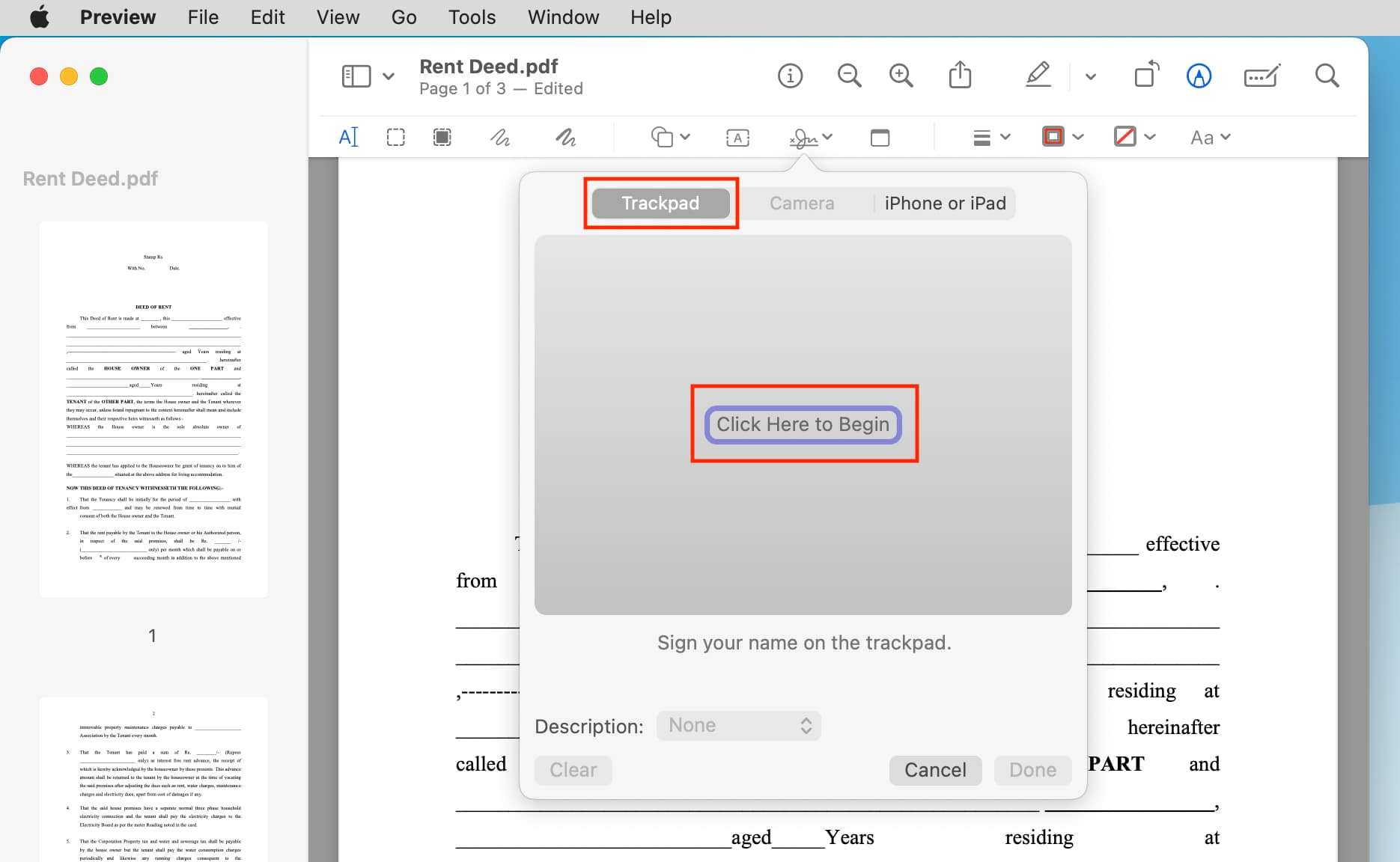Screen dimensions: 1400x862
Task: Switch to the Camera signature tab
Action: pos(801,203)
